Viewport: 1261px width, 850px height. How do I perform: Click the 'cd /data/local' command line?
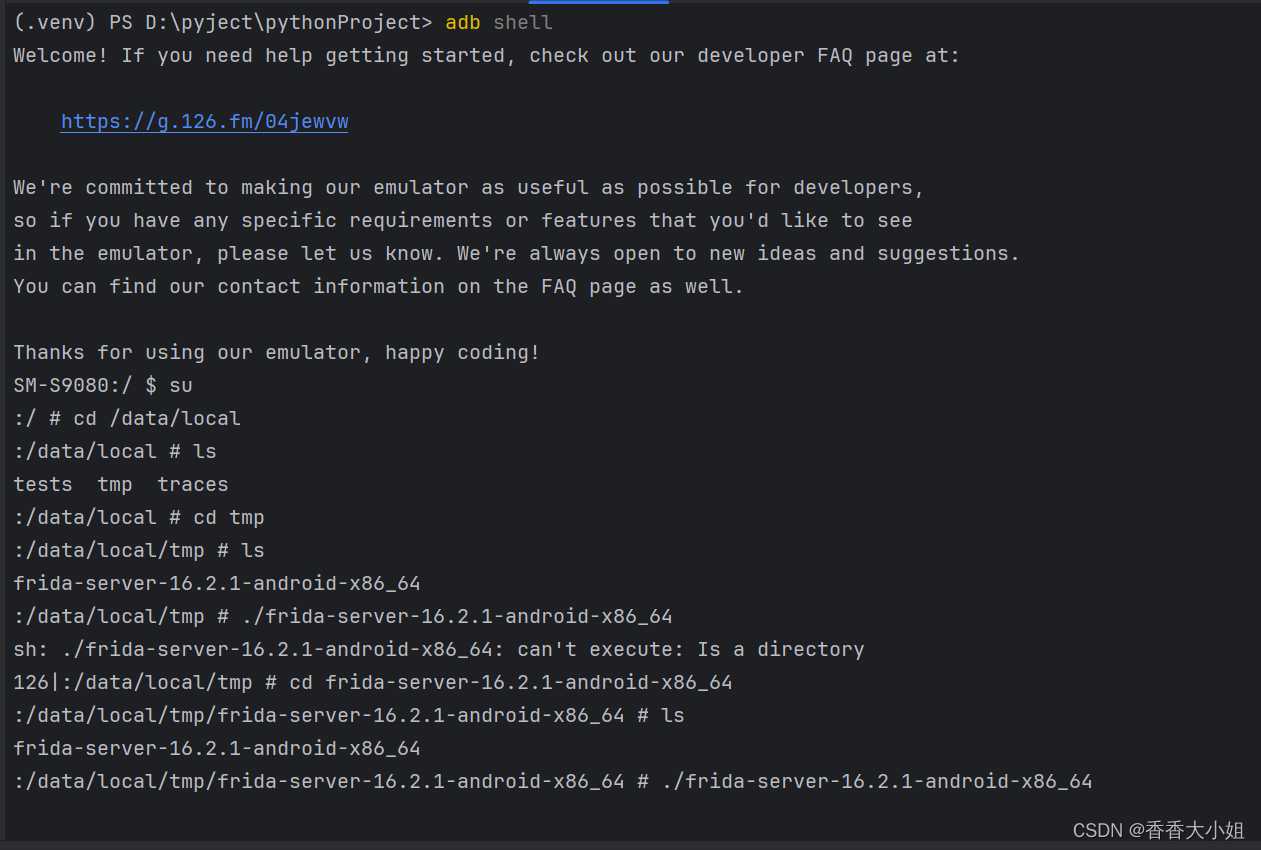pyautogui.click(x=157, y=418)
